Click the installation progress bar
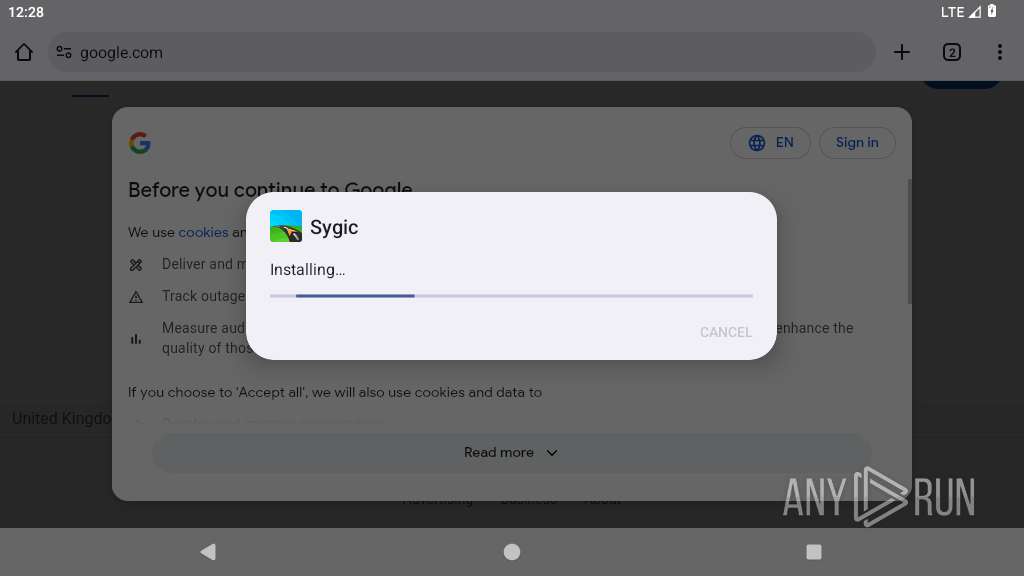The image size is (1024, 576). (511, 296)
